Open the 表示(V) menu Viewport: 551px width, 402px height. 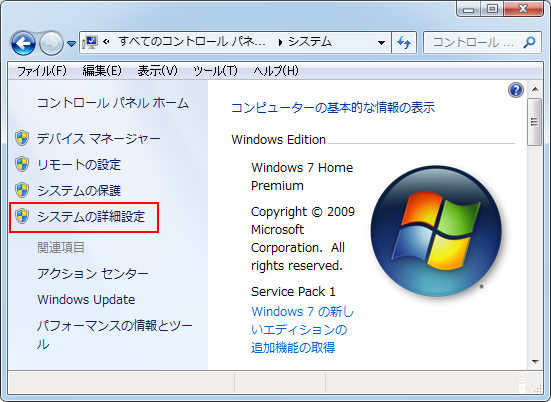pyautogui.click(x=157, y=71)
